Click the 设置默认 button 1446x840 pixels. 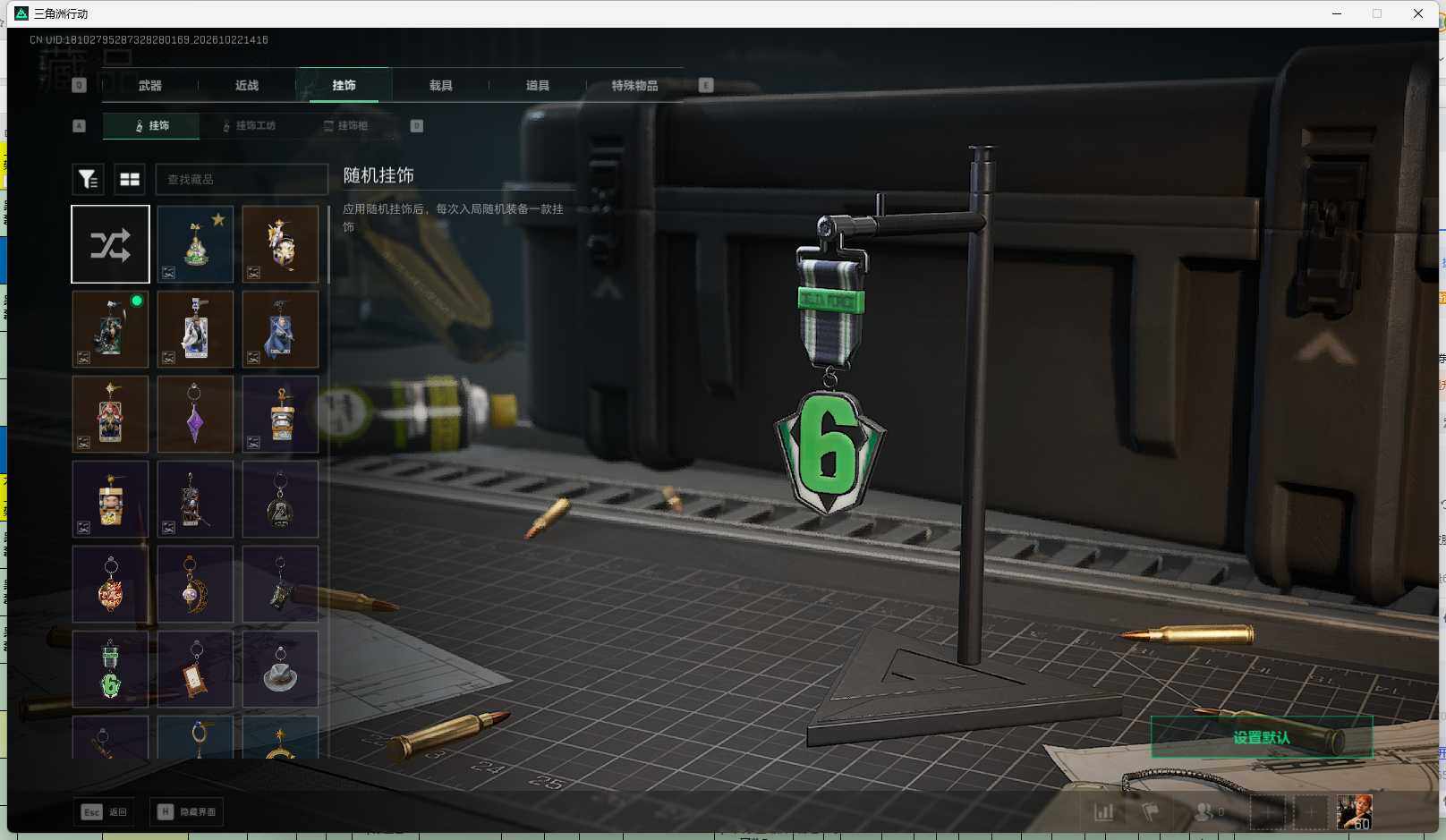(1262, 737)
